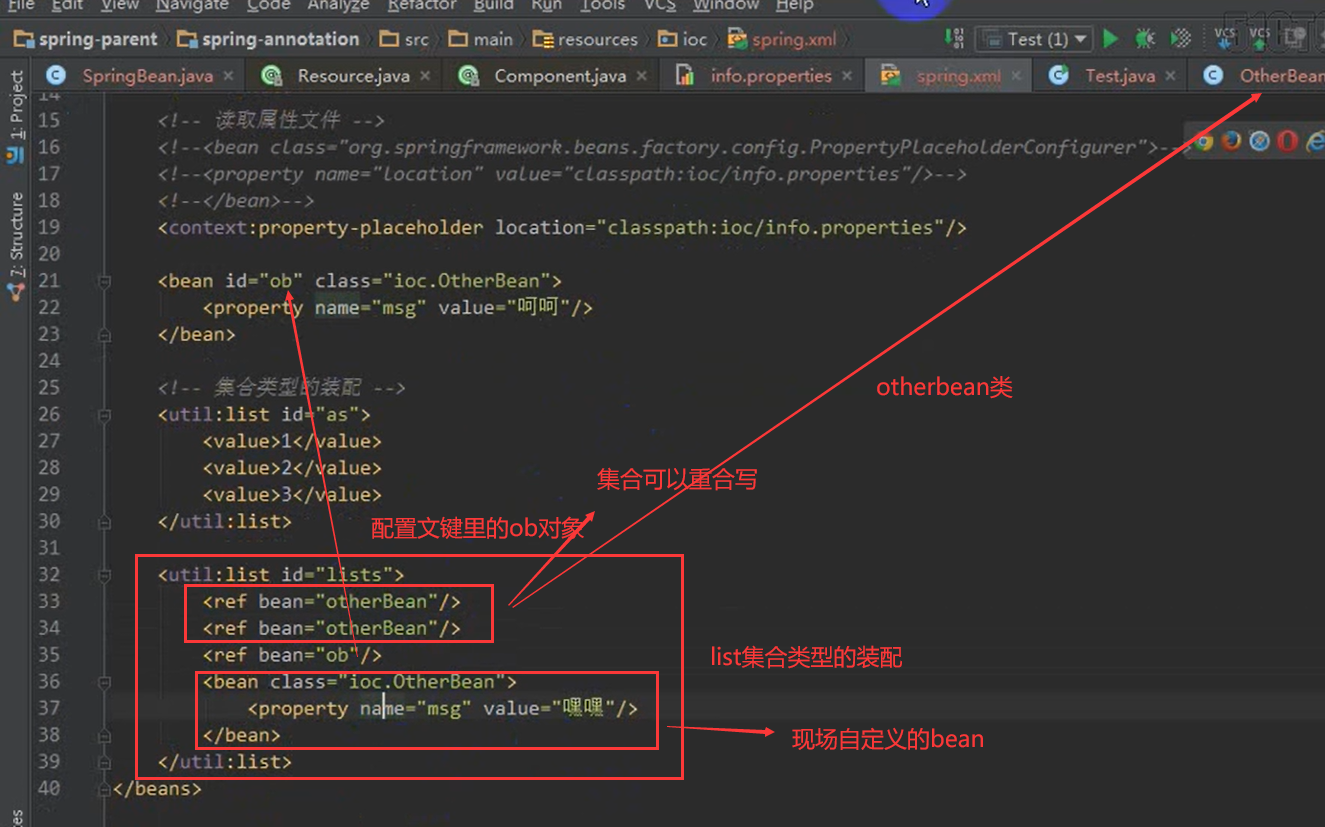Image resolution: width=1325 pixels, height=827 pixels.
Task: Start debugging with the bug icon
Action: pyautogui.click(x=1145, y=39)
